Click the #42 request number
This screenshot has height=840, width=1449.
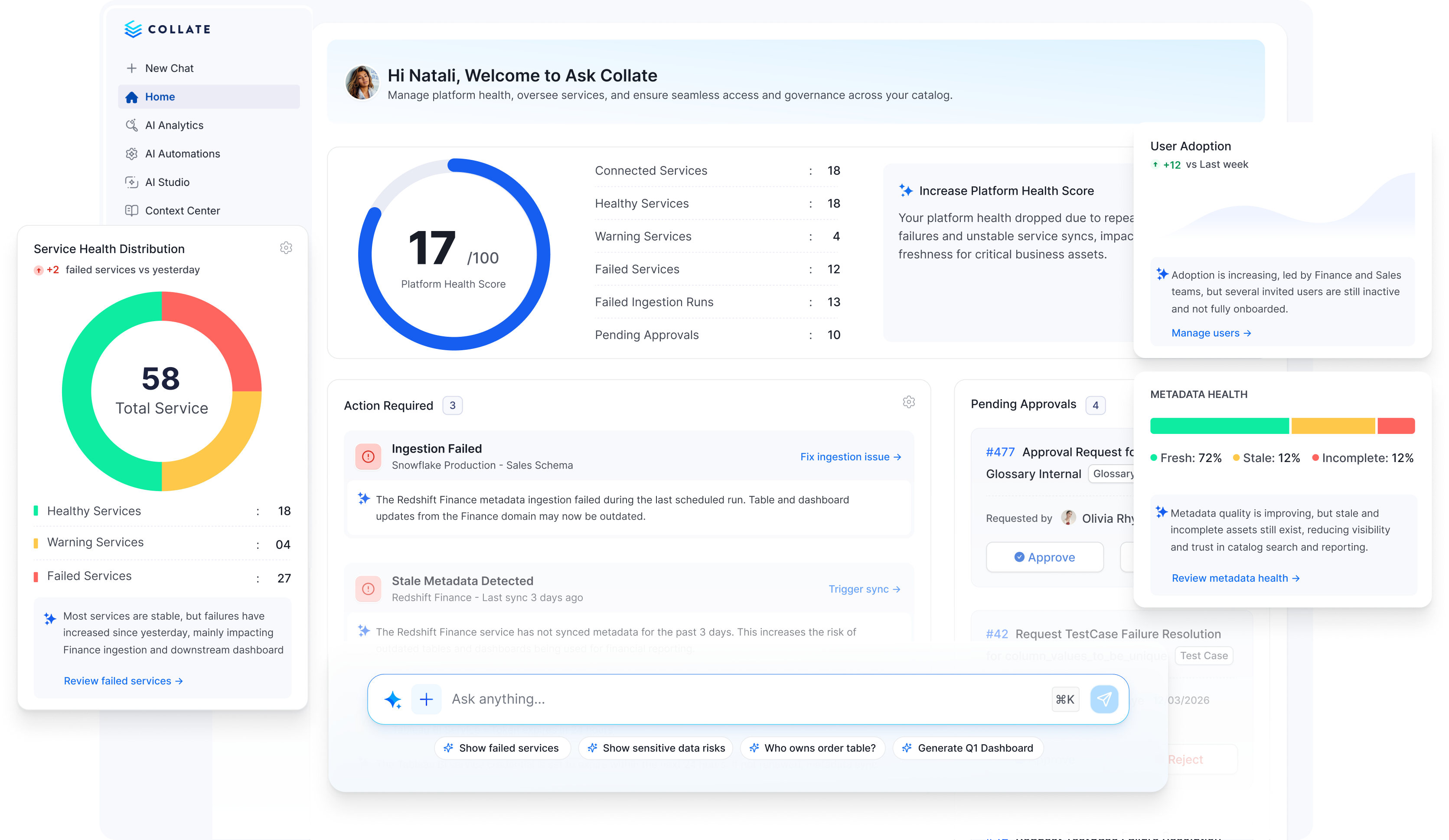[996, 634]
